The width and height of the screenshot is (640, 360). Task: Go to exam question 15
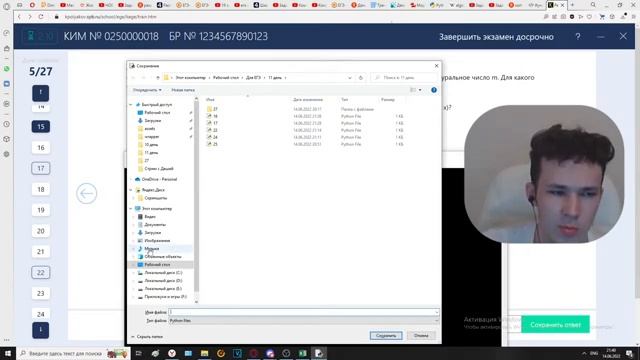coord(41,127)
